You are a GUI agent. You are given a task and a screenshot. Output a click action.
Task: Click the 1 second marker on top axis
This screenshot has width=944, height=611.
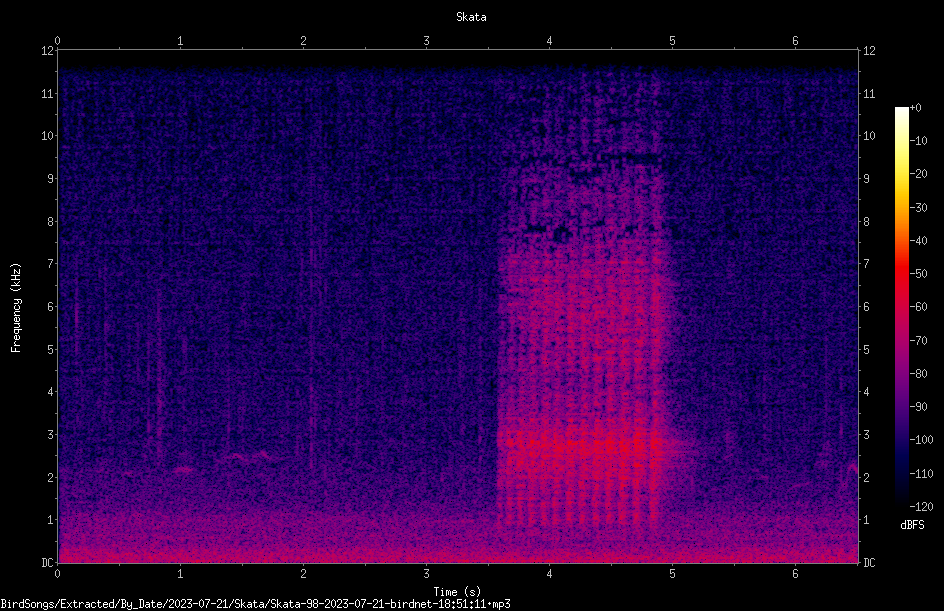click(180, 41)
